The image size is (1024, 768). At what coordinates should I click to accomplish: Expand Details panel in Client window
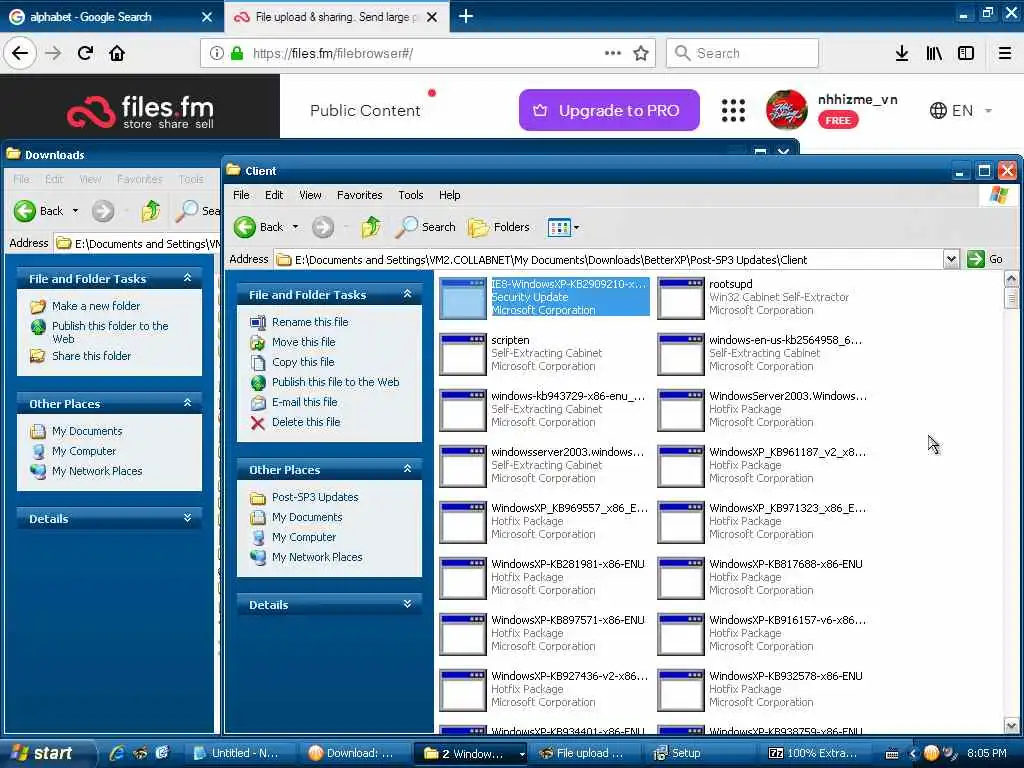(x=408, y=605)
